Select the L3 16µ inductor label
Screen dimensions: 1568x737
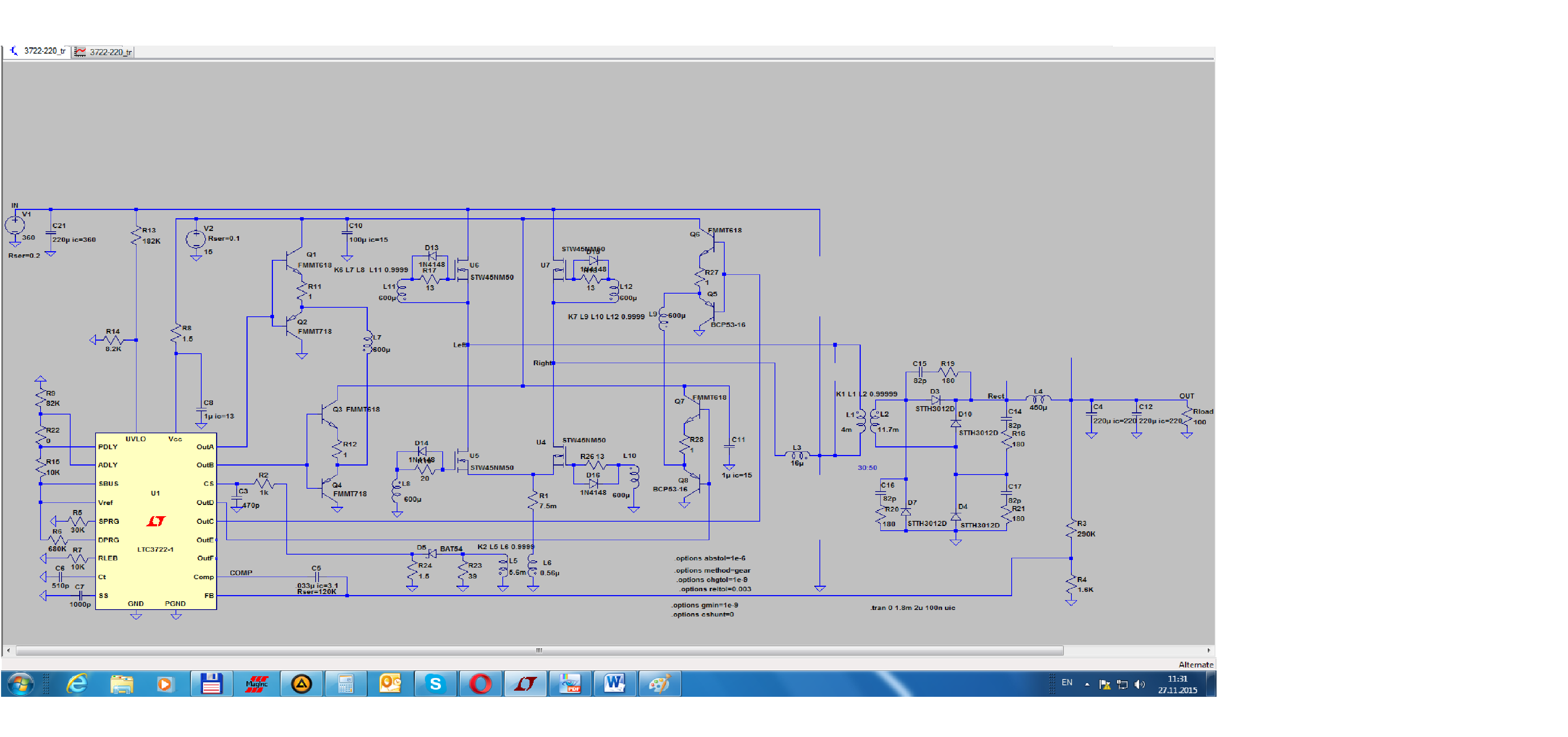[x=797, y=455]
